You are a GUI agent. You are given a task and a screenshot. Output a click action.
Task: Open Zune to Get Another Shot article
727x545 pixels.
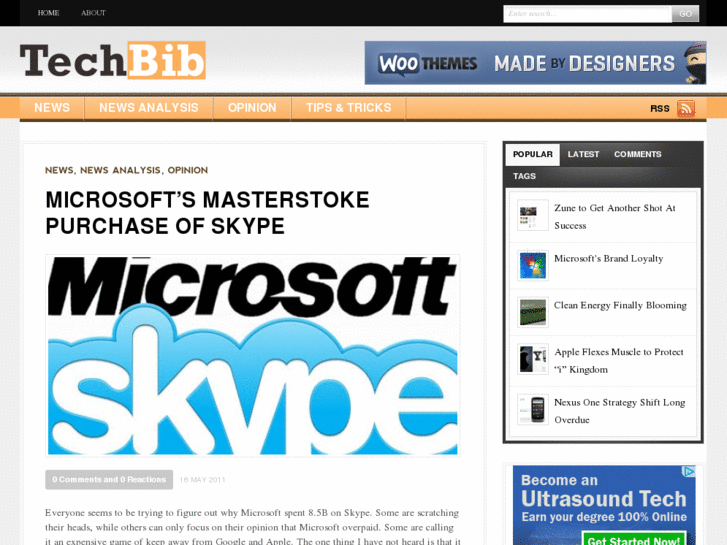[x=615, y=217]
